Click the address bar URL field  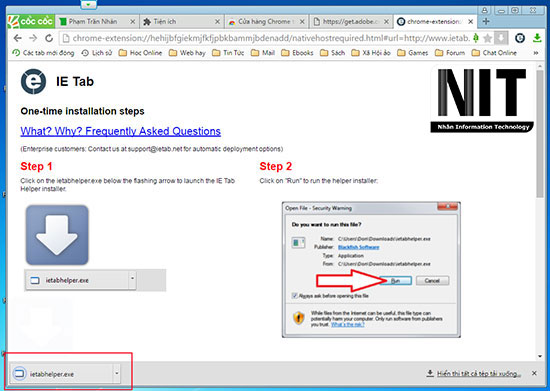[270, 38]
